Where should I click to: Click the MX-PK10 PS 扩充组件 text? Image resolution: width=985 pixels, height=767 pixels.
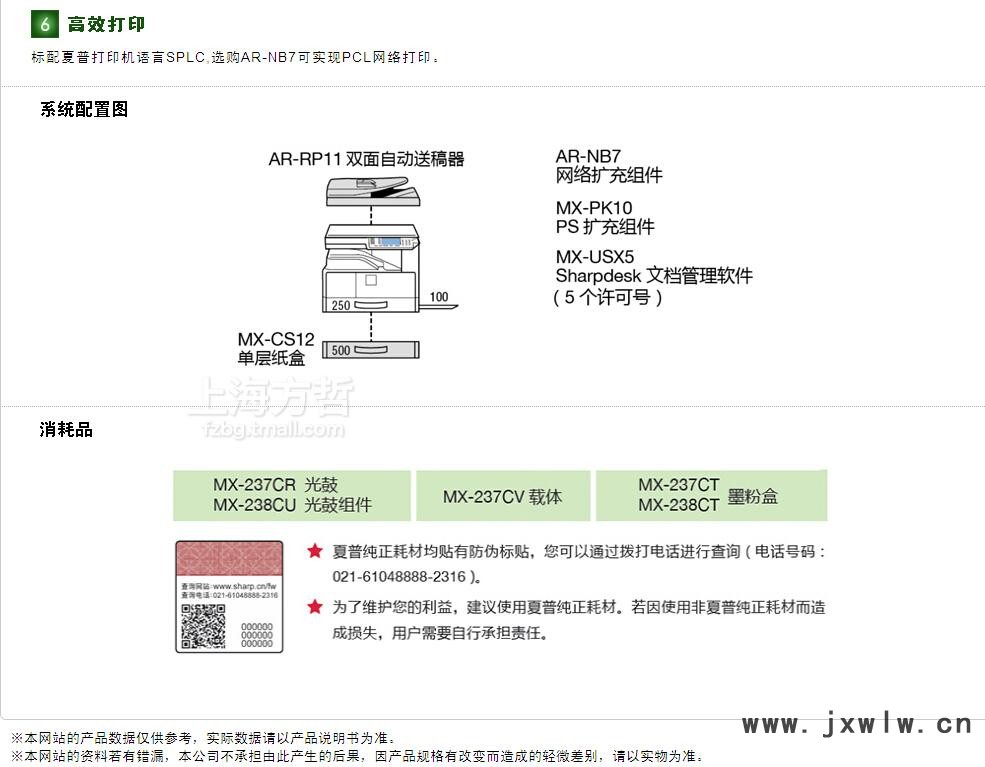tap(605, 217)
